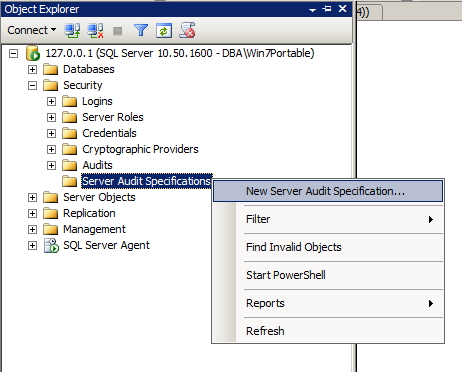Expand the Management node
Screen dimensions: 462x372
pyautogui.click(x=32, y=229)
